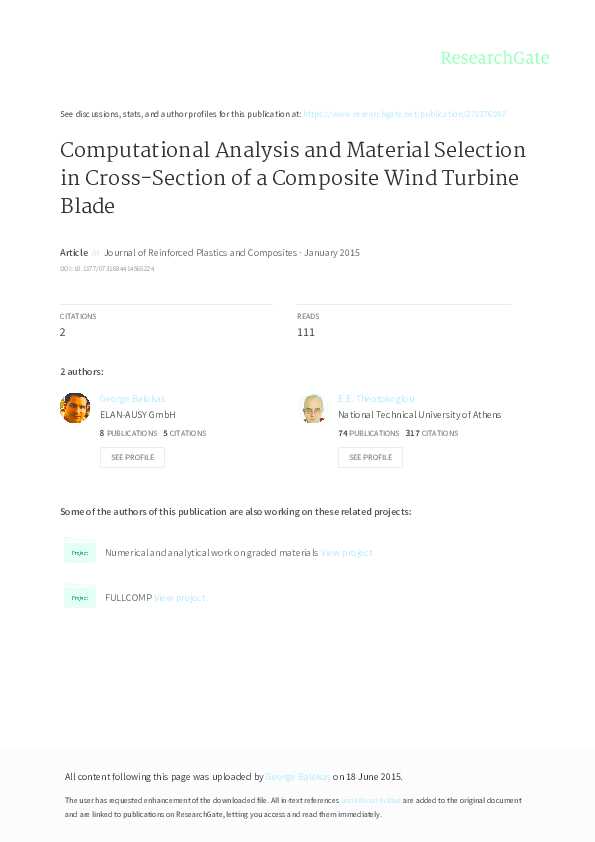Screen dimensions: 595x842
Task: Open the ResearchGate logo
Action: pyautogui.click(x=497, y=58)
